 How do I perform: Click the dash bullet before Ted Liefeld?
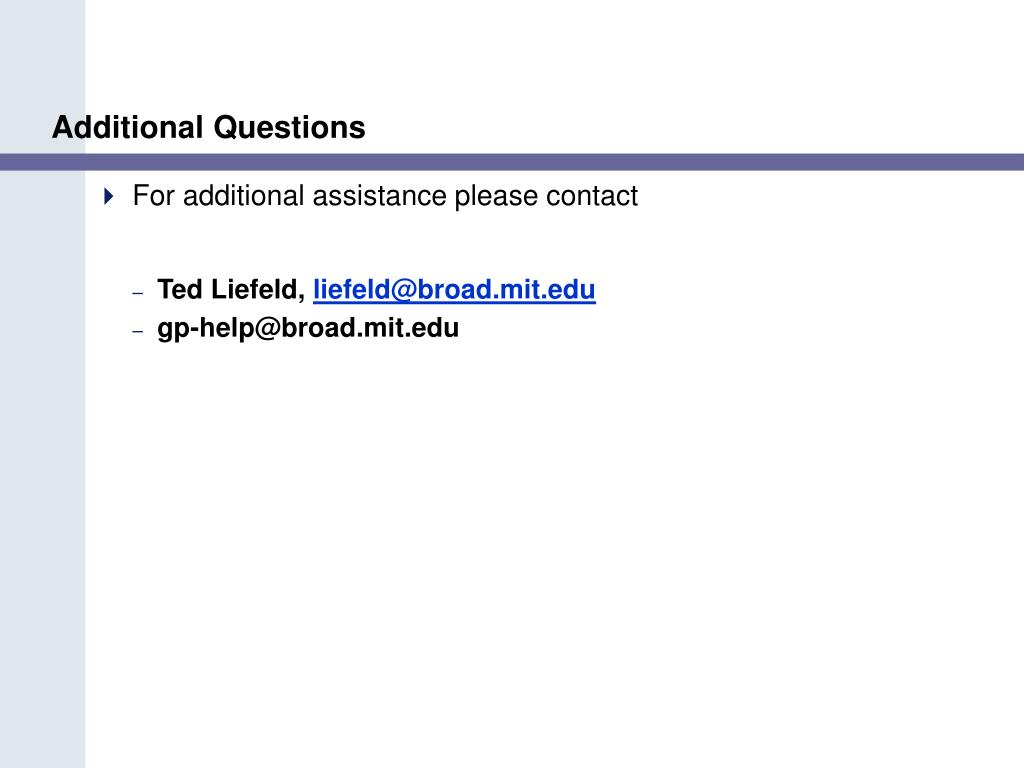[x=137, y=293]
